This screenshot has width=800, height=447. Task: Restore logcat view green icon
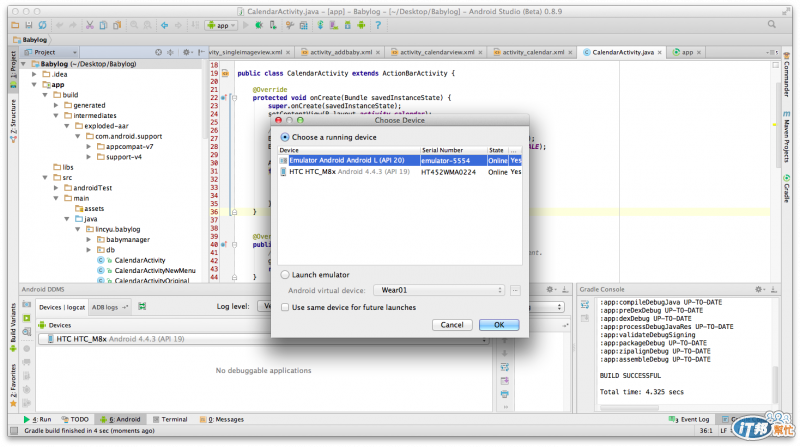pos(142,306)
